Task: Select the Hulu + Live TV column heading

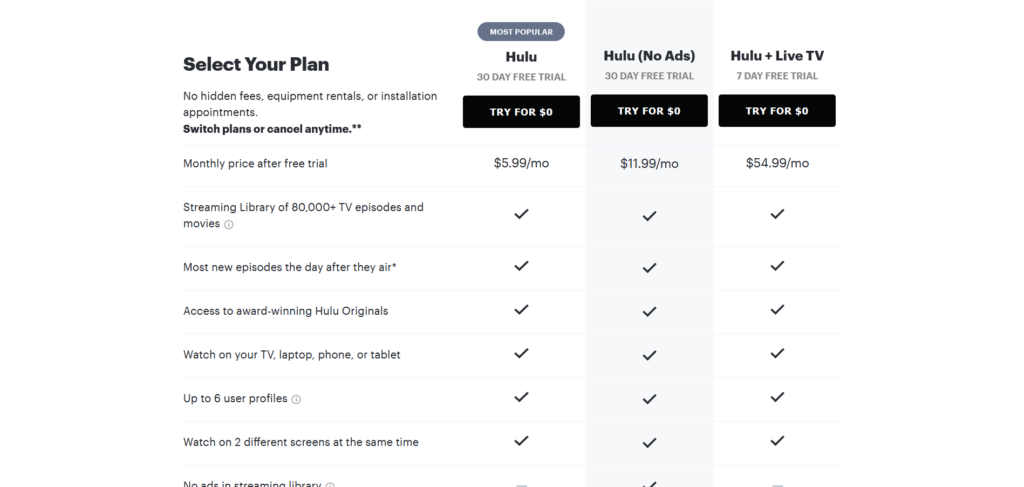Action: point(777,56)
